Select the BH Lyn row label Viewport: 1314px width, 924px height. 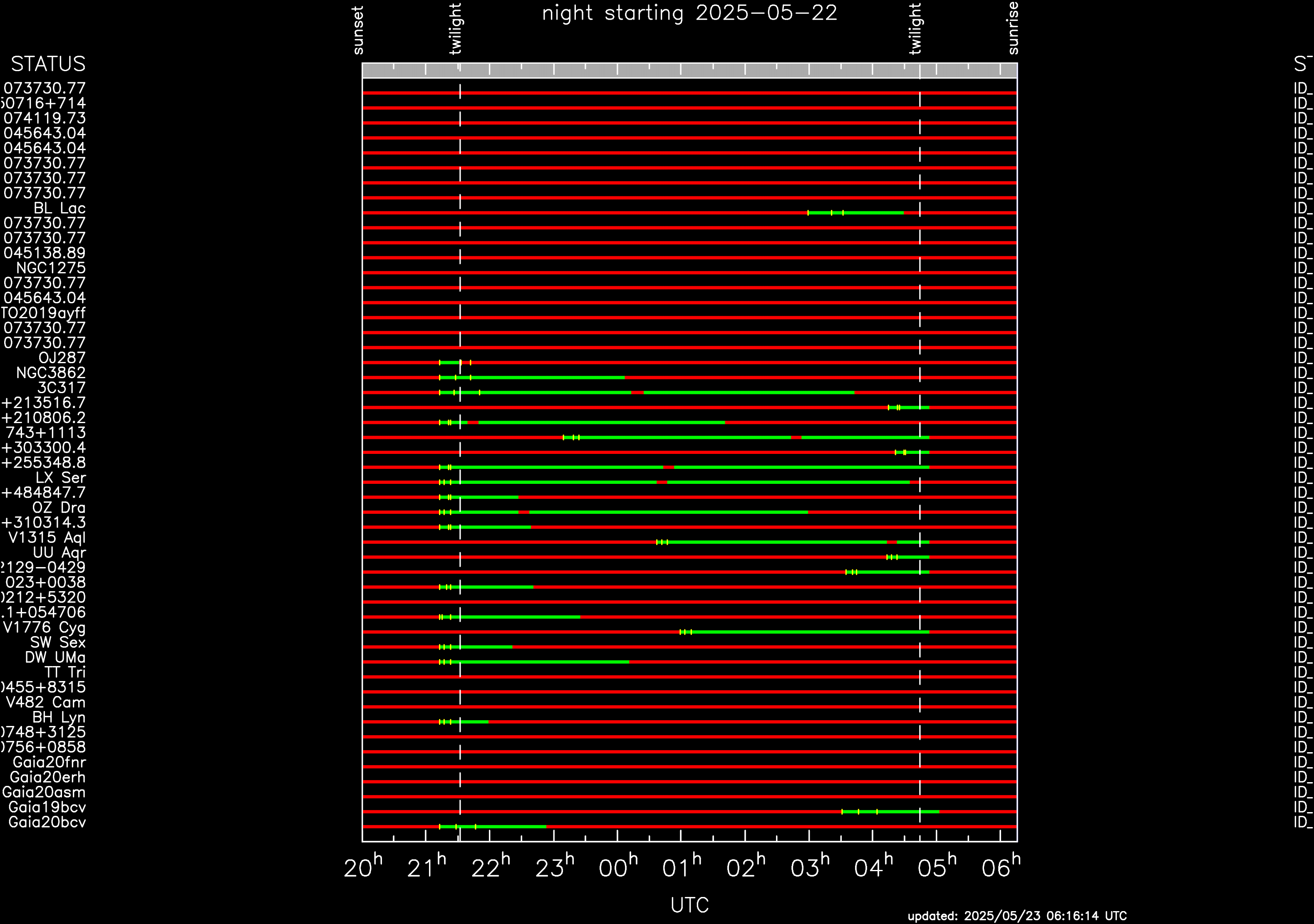tap(59, 718)
